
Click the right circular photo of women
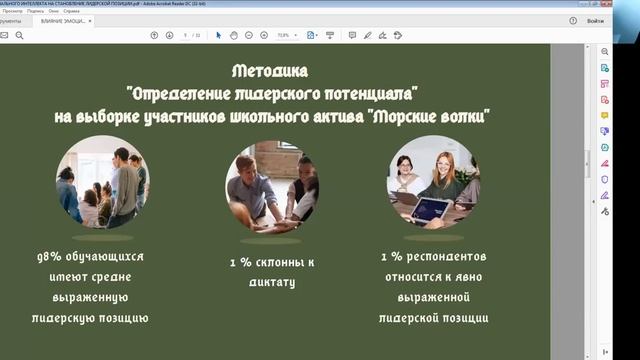coord(433,182)
